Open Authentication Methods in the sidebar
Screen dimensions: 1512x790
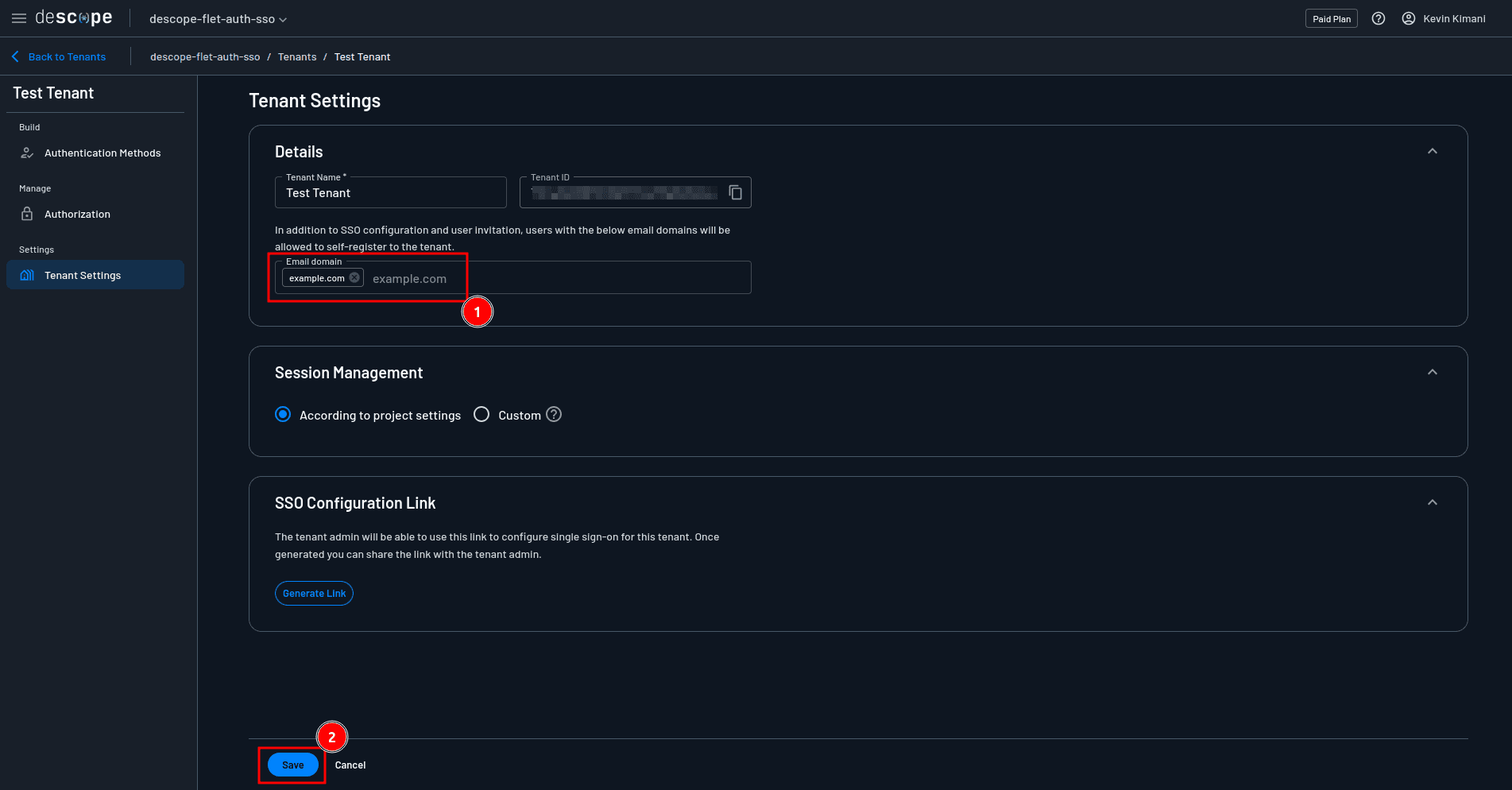[102, 153]
